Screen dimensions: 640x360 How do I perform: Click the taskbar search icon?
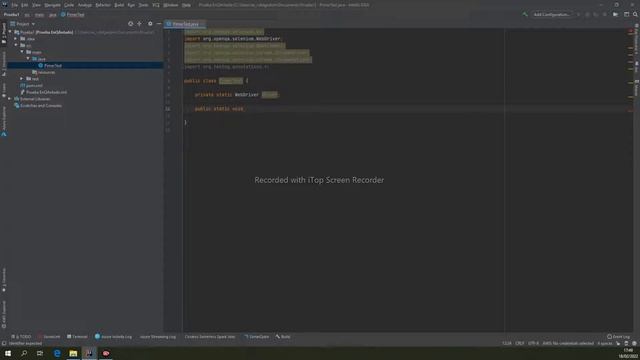pos(24,353)
